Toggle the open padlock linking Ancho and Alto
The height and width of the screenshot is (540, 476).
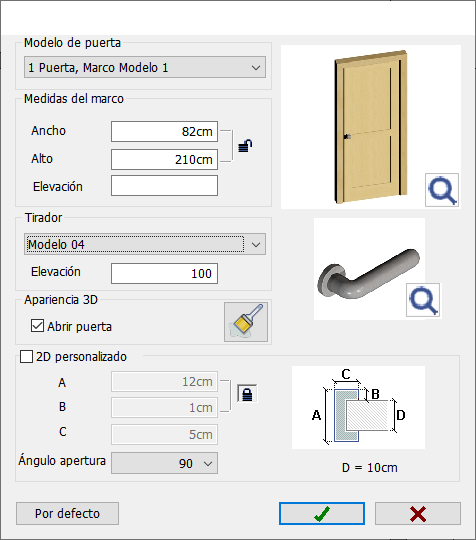tap(245, 145)
